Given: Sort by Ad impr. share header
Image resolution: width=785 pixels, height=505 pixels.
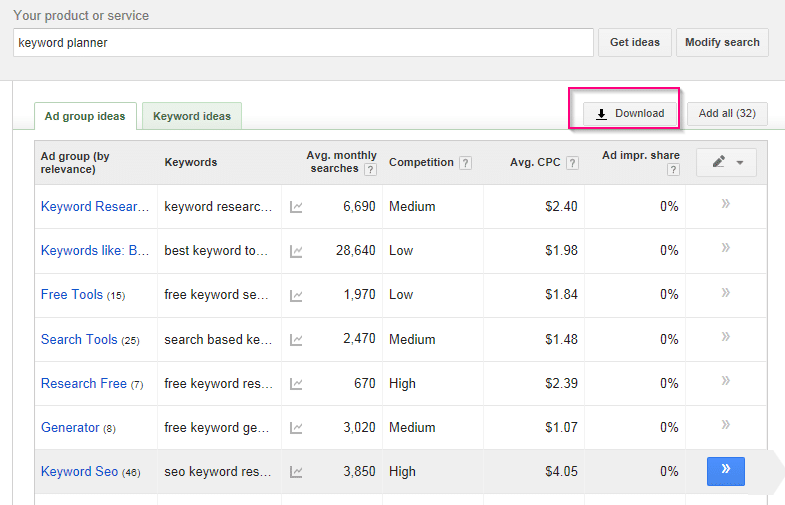Looking at the screenshot, I should coord(641,156).
